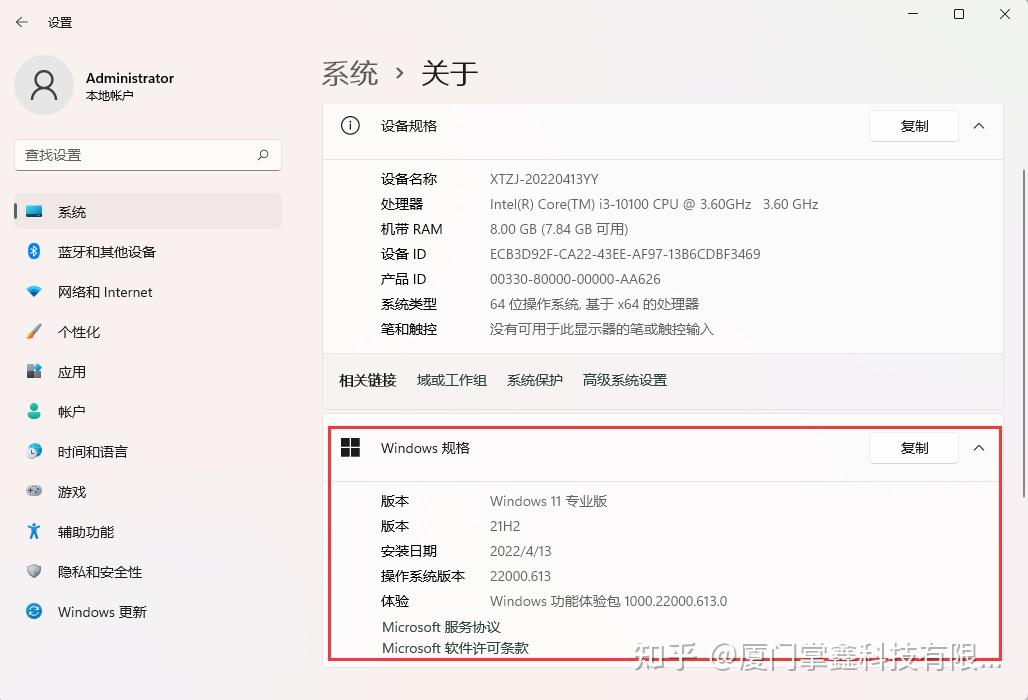1028x700 pixels.
Task: Open Microsoft 软件许可条款 link
Action: pos(456,648)
